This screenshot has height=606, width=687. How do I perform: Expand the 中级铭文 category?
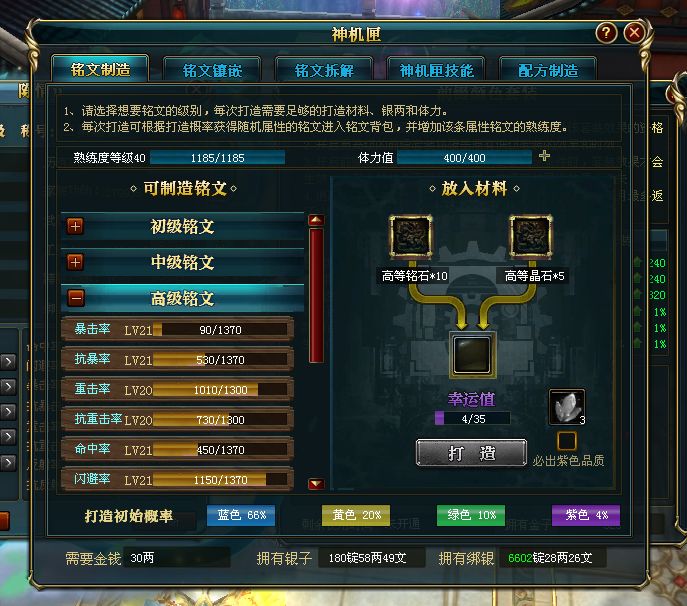pos(75,262)
